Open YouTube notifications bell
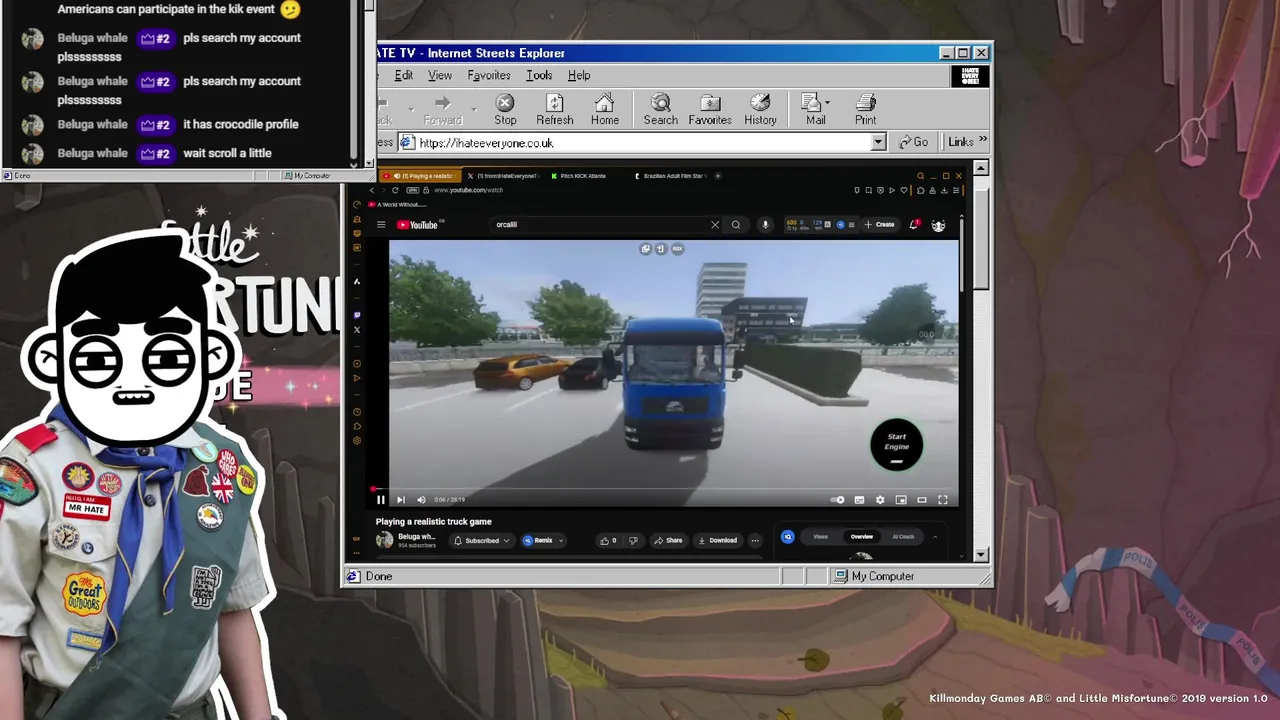Screen dimensions: 1280x720 tap(914, 225)
